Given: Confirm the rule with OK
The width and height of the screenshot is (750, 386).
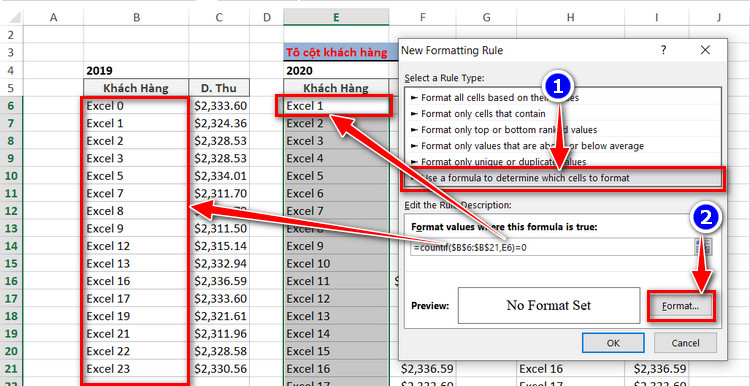Looking at the screenshot, I should pos(613,343).
